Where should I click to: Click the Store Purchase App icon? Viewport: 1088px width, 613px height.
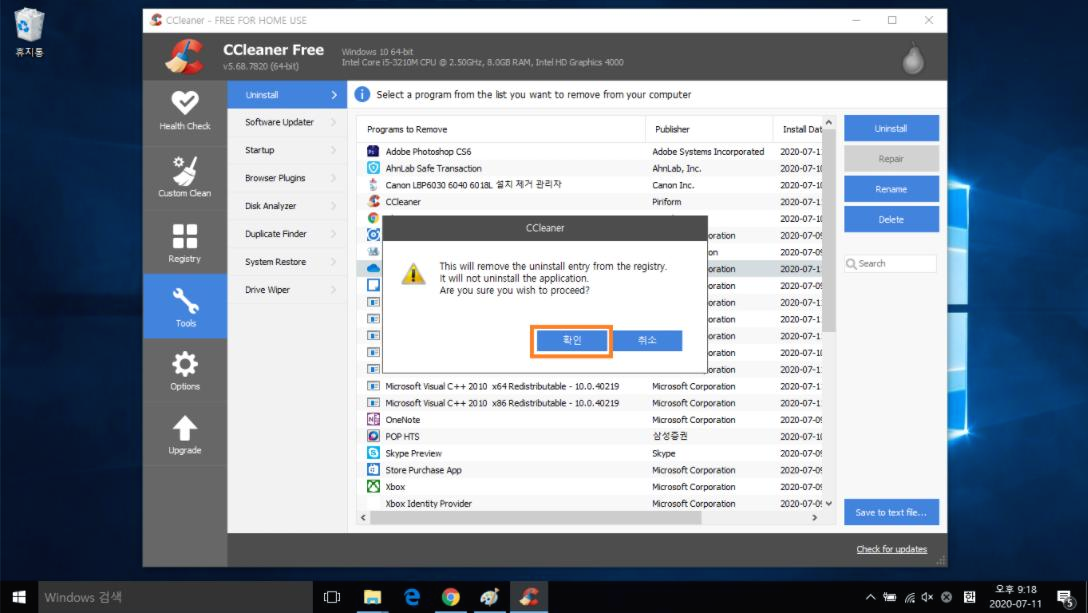[x=373, y=469]
